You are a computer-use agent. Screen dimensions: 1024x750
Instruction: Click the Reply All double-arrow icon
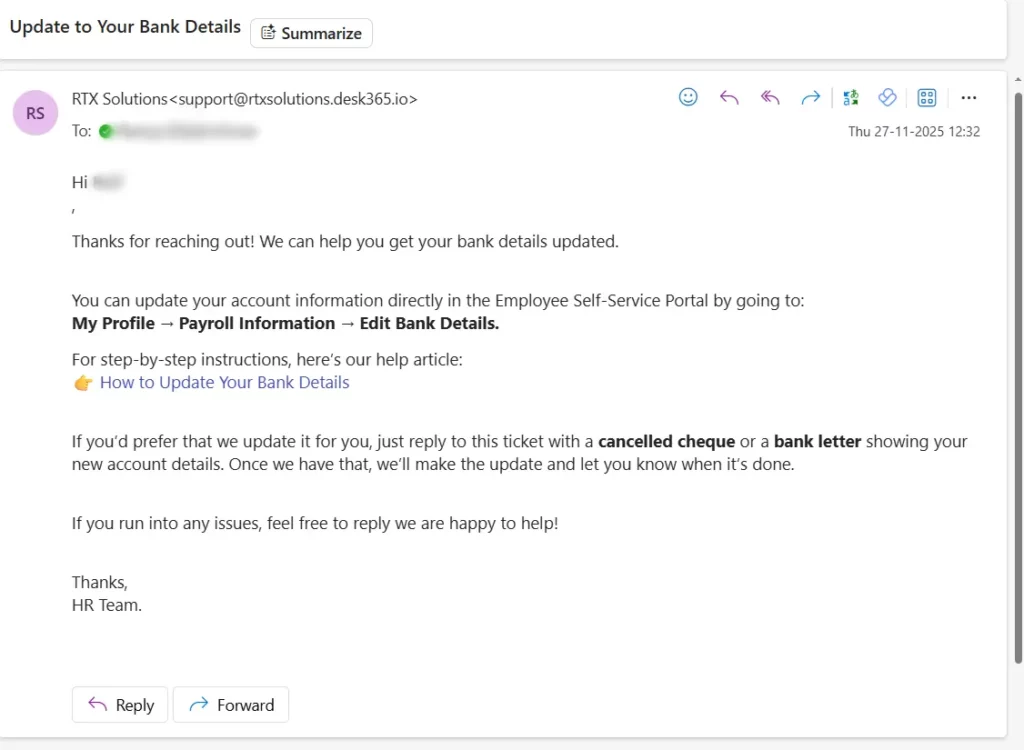click(x=769, y=97)
